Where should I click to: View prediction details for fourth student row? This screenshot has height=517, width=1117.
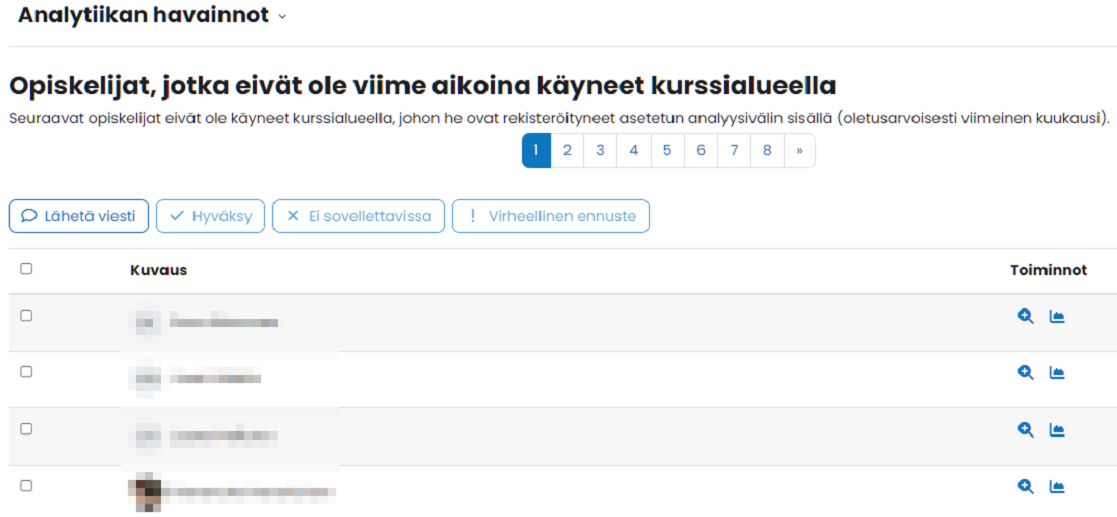pos(1025,486)
